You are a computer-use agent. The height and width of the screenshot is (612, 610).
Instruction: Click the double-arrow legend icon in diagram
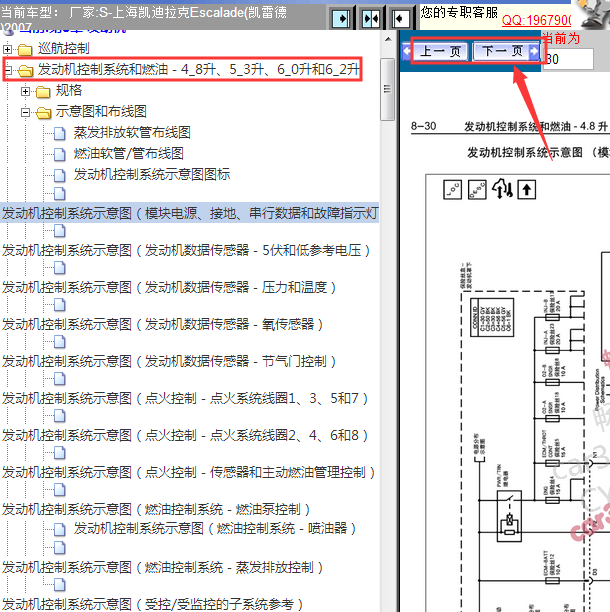(x=502, y=189)
